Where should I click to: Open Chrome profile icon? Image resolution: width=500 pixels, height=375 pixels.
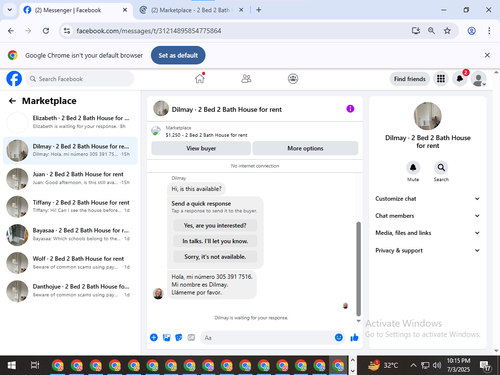pyautogui.click(x=471, y=31)
